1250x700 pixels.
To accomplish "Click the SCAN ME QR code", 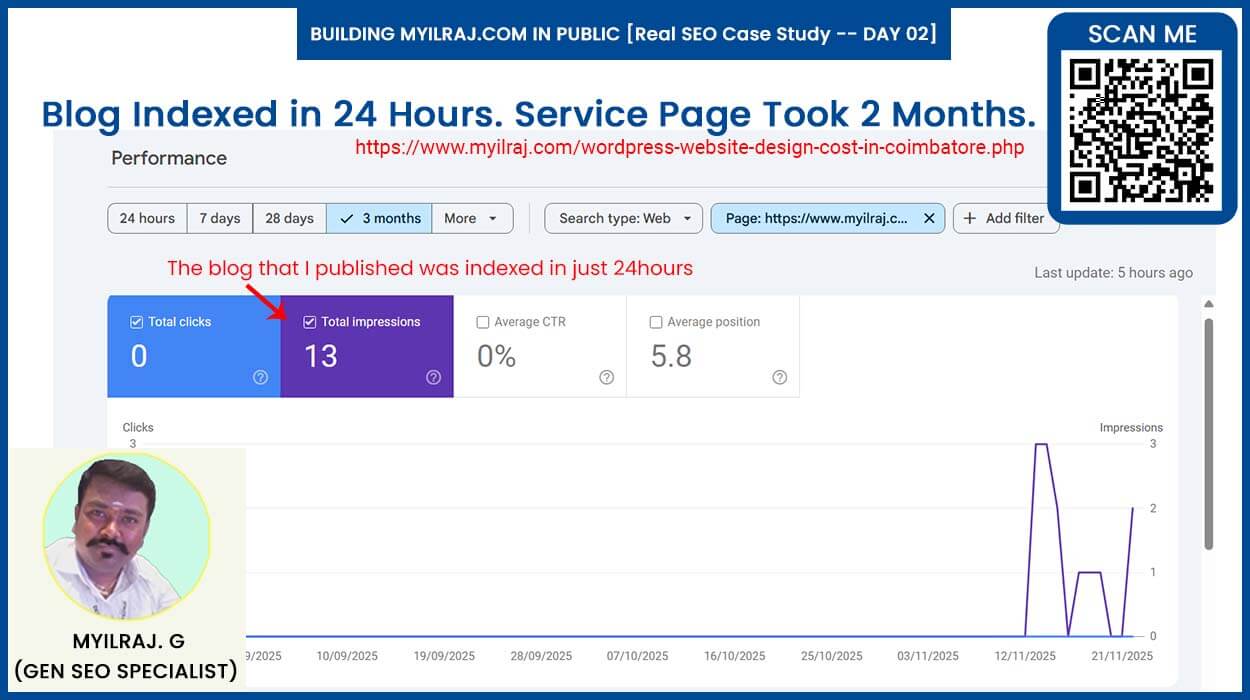I will tap(1143, 122).
